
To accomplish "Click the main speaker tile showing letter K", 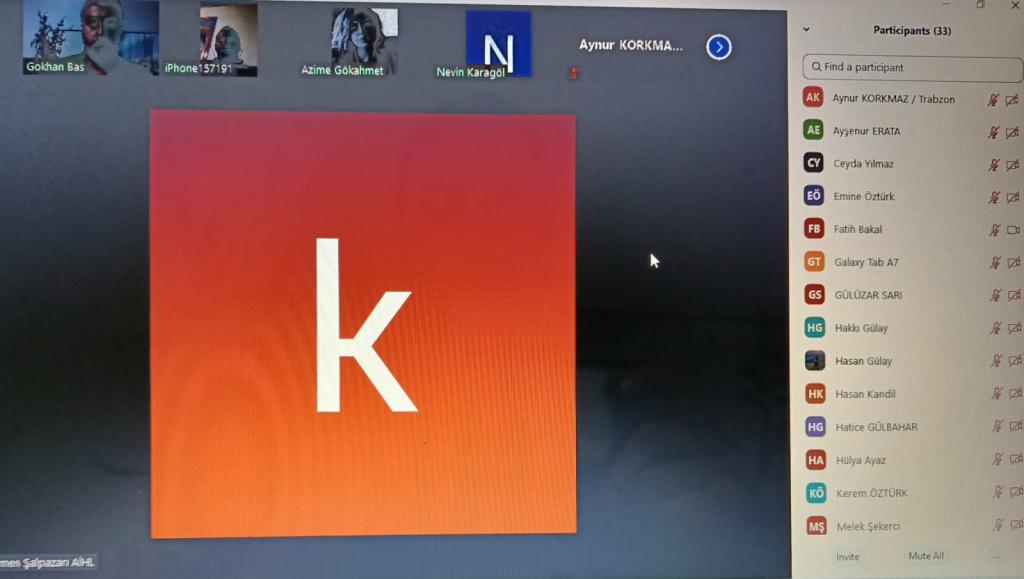I will pos(363,324).
